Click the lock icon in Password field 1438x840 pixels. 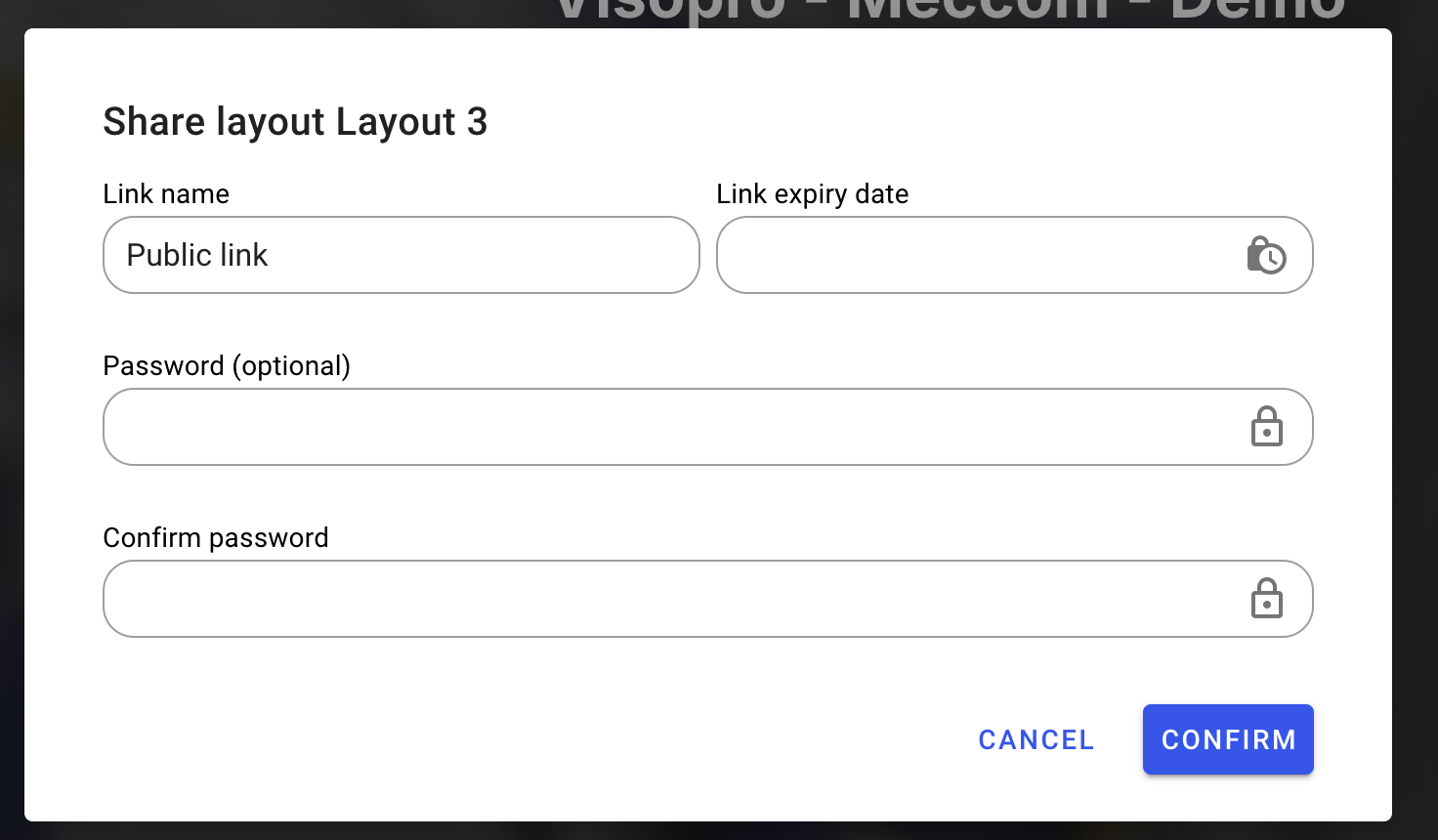pyautogui.click(x=1266, y=427)
